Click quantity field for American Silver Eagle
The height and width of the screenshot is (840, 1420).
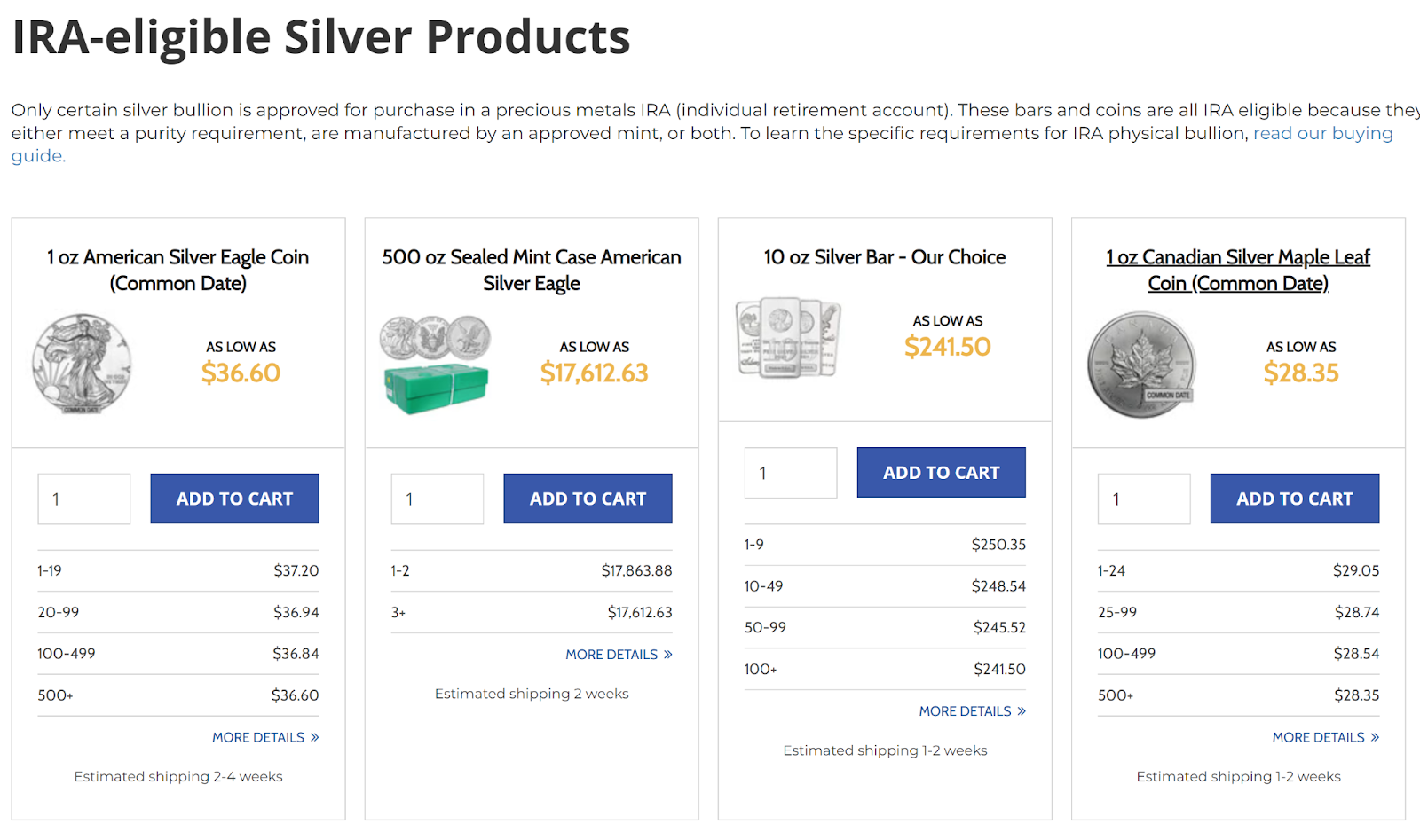(83, 499)
